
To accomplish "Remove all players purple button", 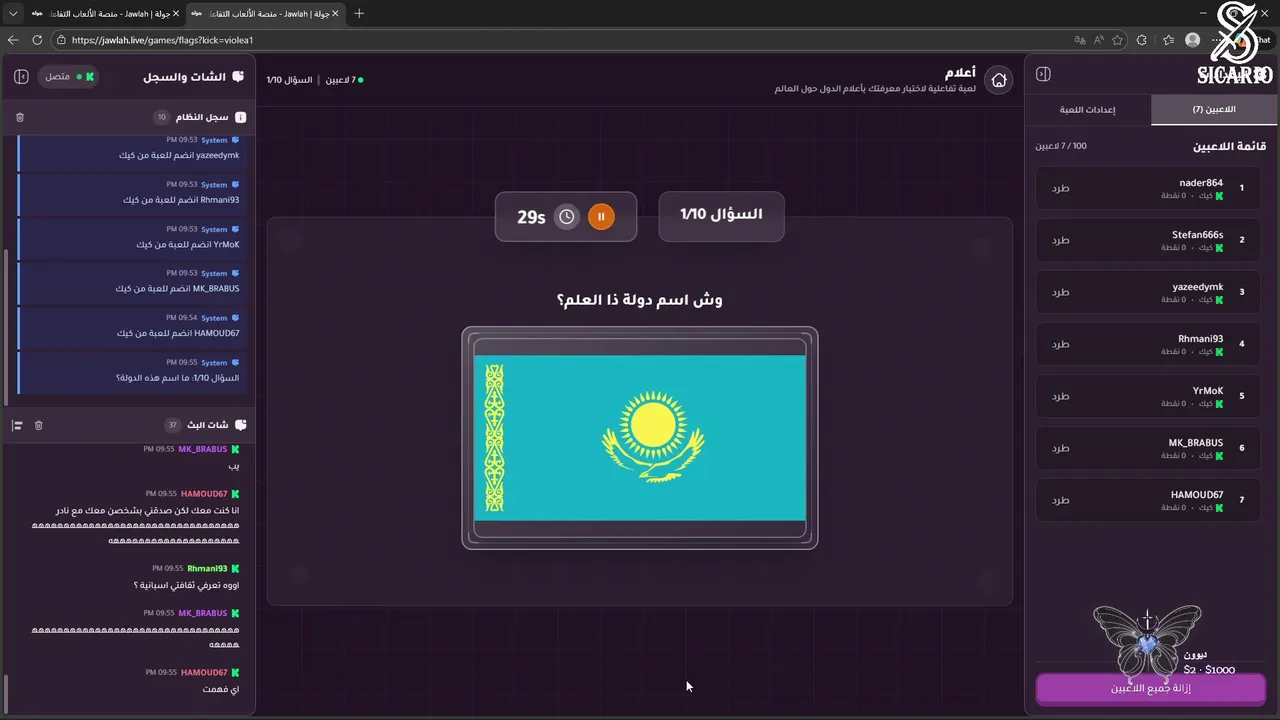I will pos(1150,688).
